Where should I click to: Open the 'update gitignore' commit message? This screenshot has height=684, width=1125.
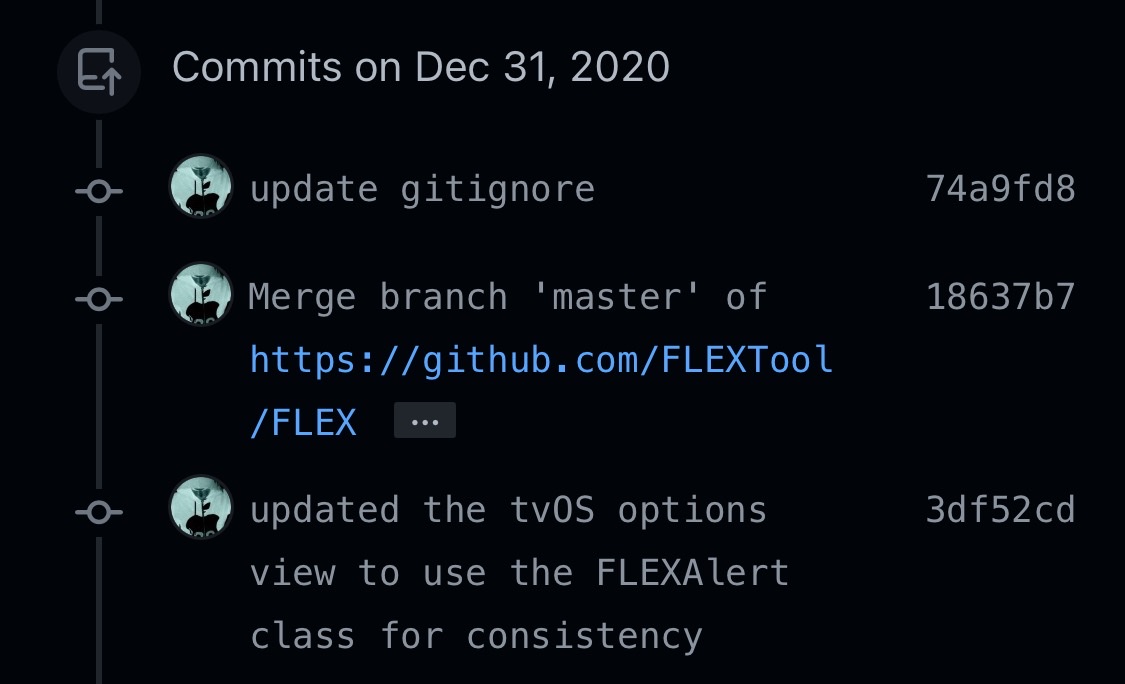420,188
